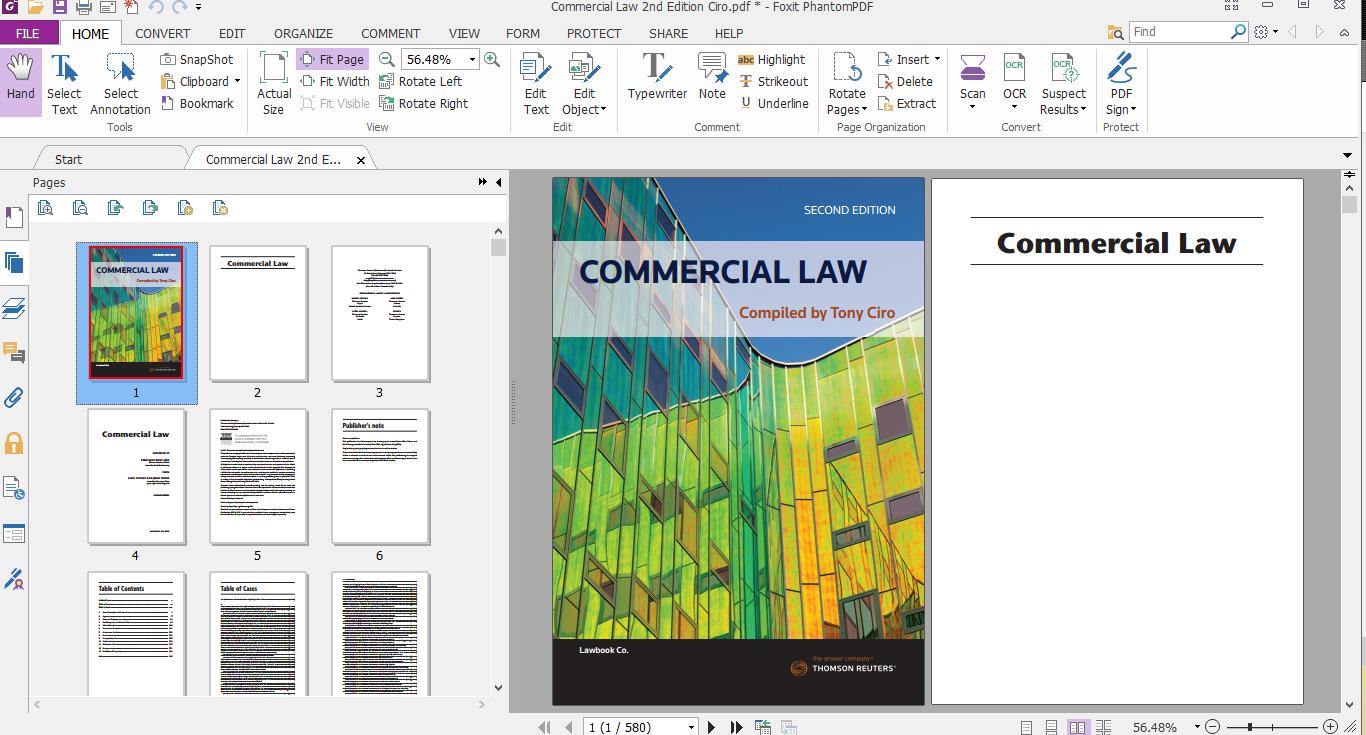Choose the Strikeout markup tool
This screenshot has height=735, width=1366.
click(773, 82)
